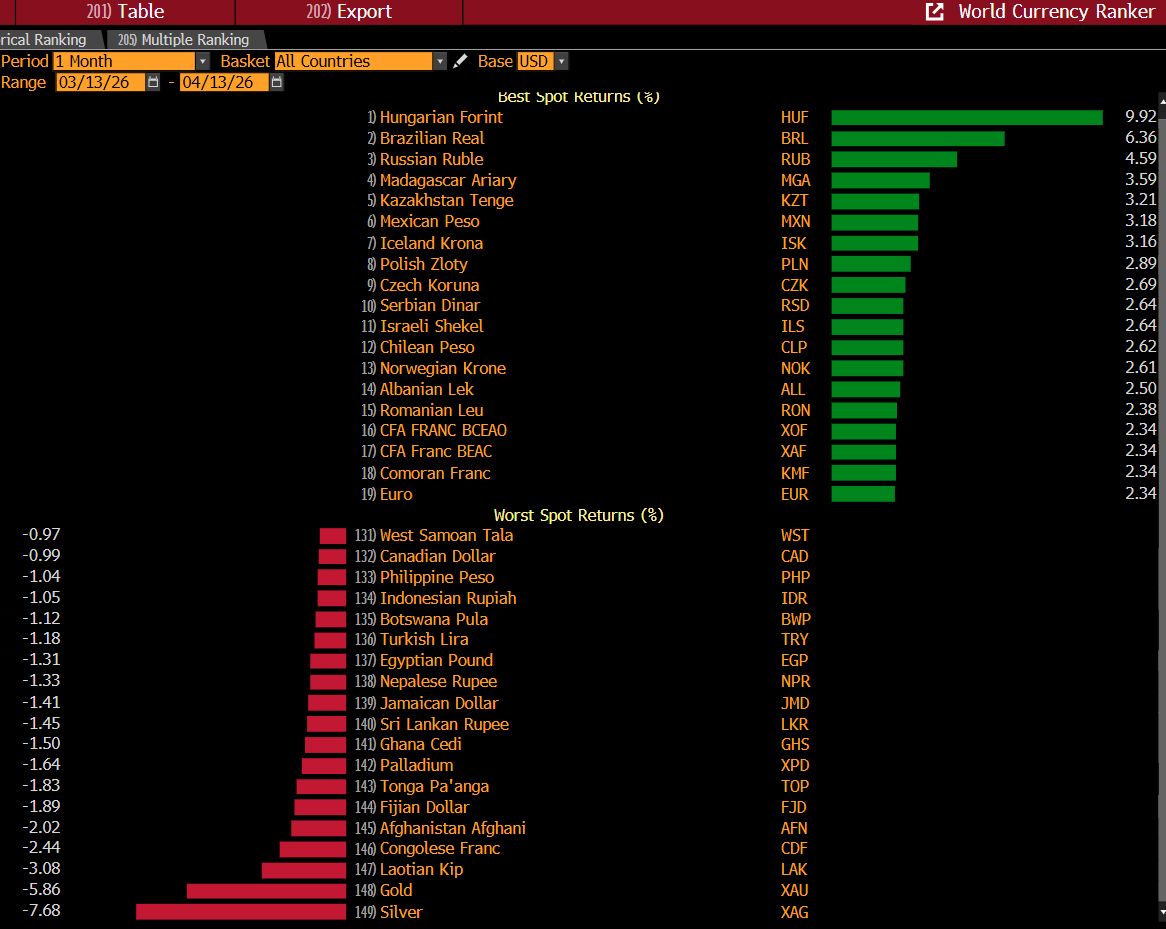Screen dimensions: 1166x929
Task: Select the Brazilian Real row
Action: [x=432, y=139]
